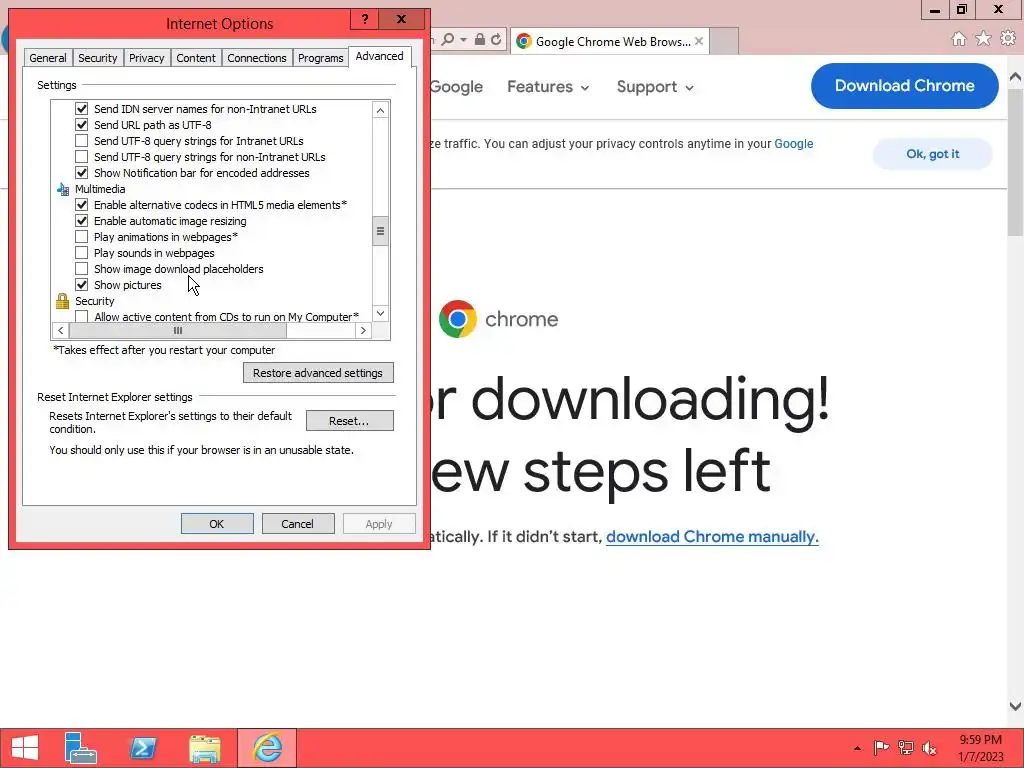Toggle Enable alternative codecs in HTML5 media
1024x768 pixels.
tap(82, 205)
